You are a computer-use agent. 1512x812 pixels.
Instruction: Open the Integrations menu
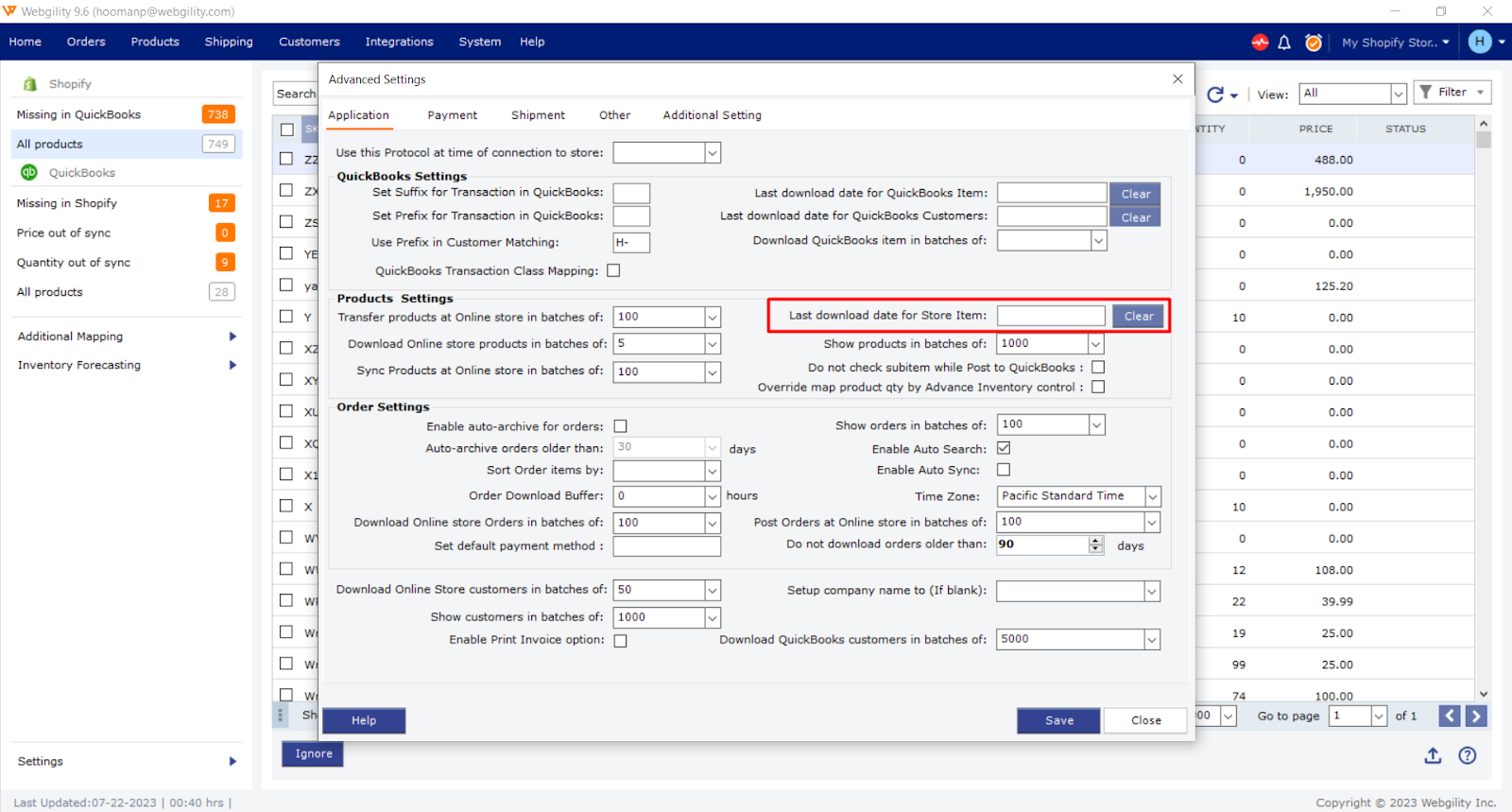pyautogui.click(x=399, y=42)
